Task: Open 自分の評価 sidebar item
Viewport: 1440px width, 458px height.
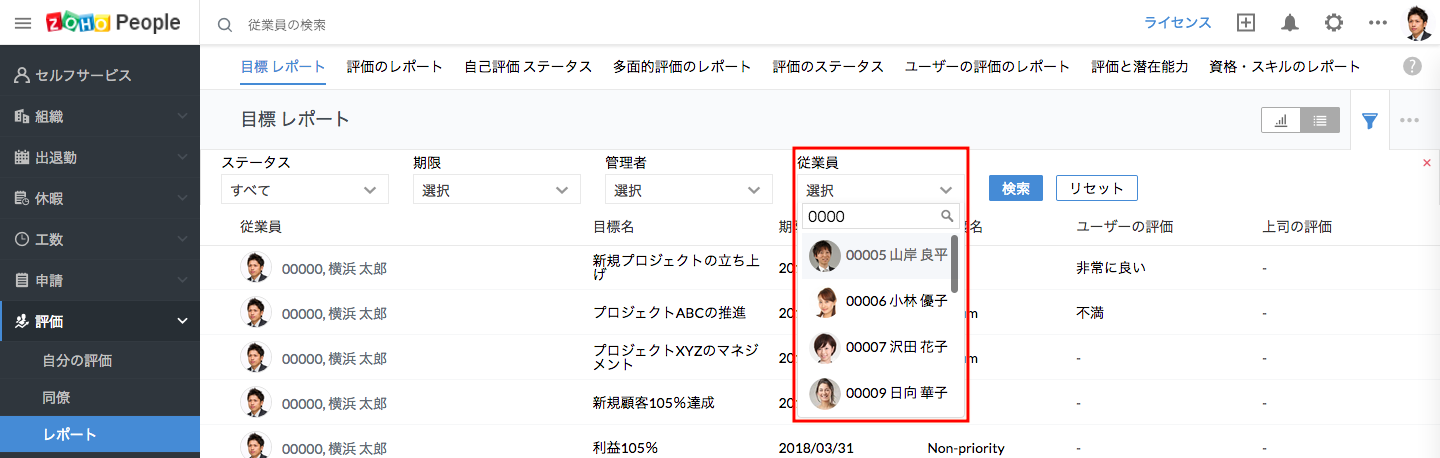Action: click(77, 360)
